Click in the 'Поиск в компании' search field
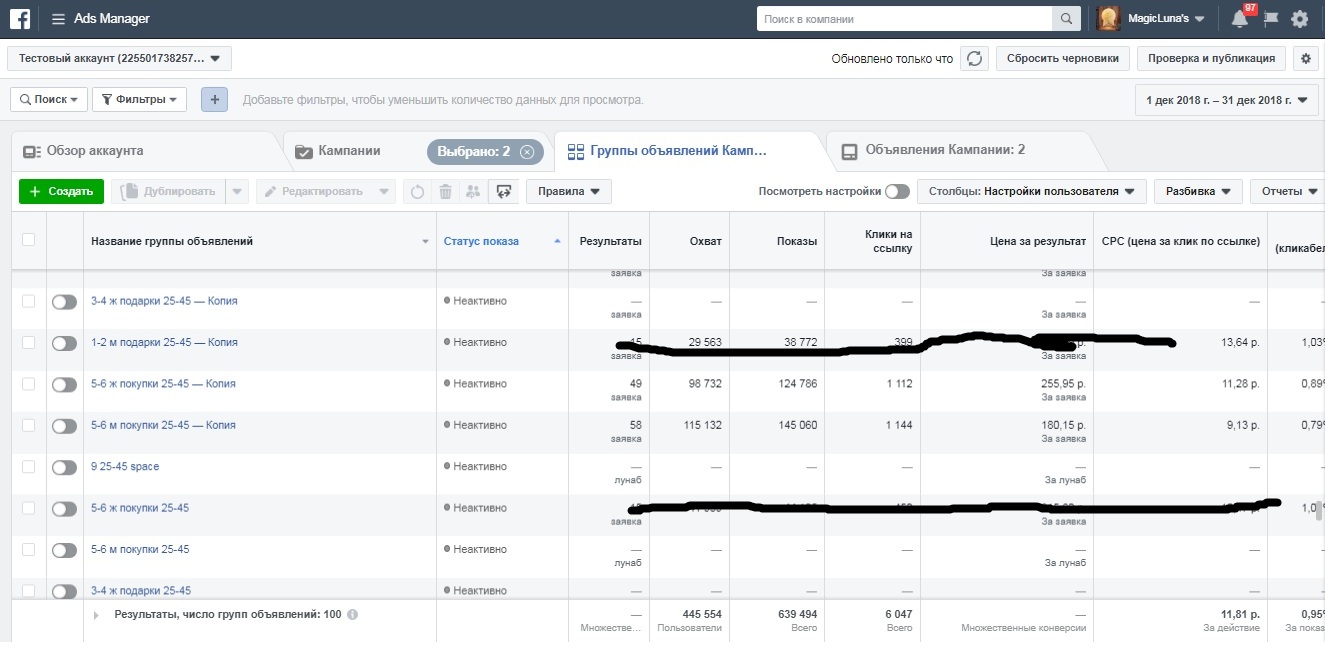 (x=905, y=19)
